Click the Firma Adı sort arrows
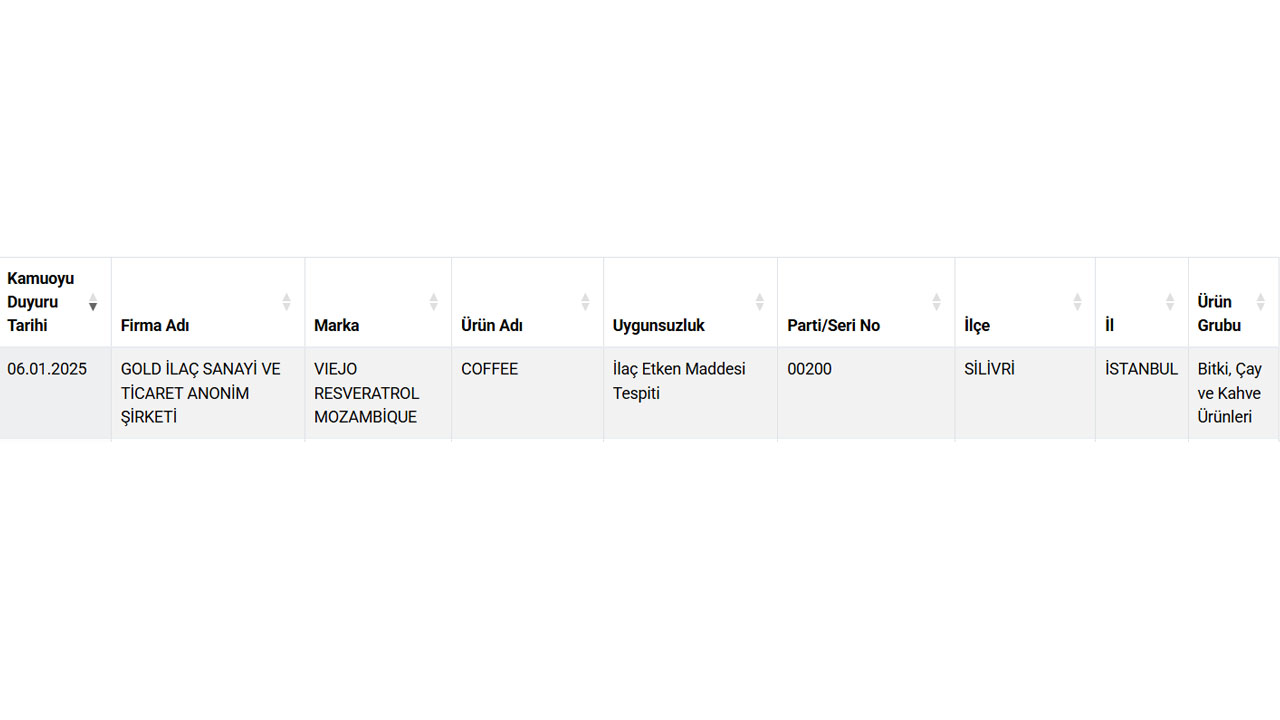The height and width of the screenshot is (720, 1280). 286,302
